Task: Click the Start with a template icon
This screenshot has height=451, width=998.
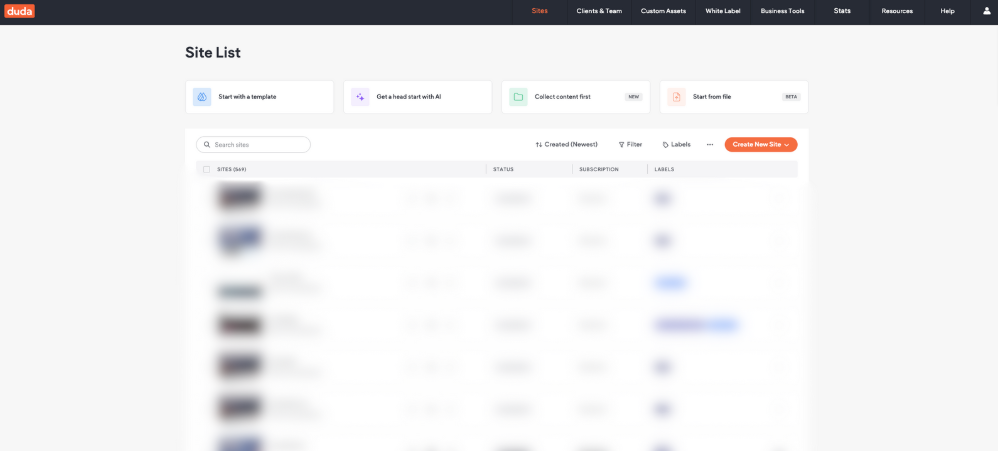Action: coord(202,97)
